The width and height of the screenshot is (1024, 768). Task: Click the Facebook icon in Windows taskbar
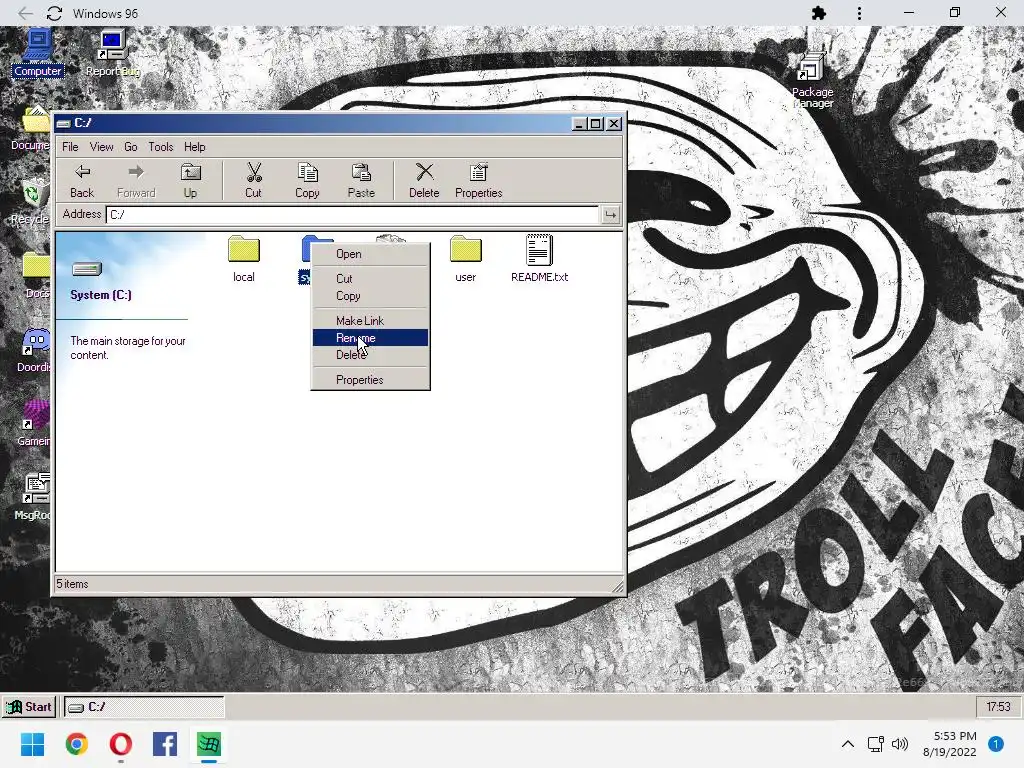(x=165, y=744)
